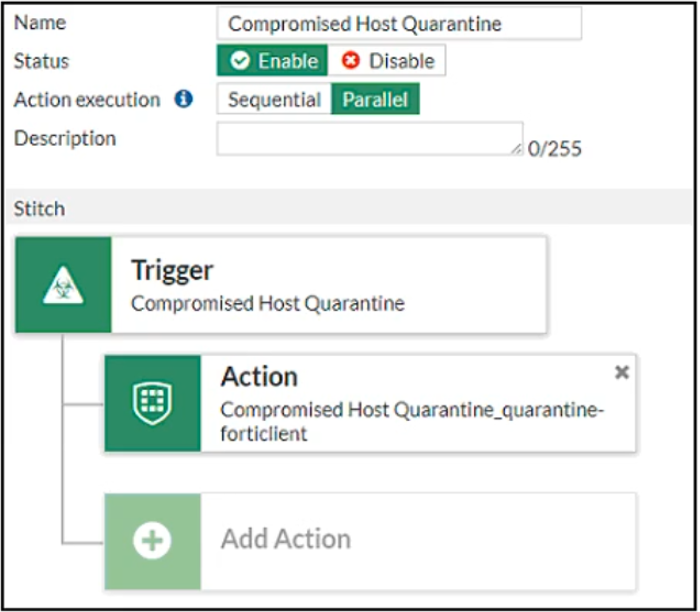
Task: Switch action execution to Sequential
Action: pos(274,100)
